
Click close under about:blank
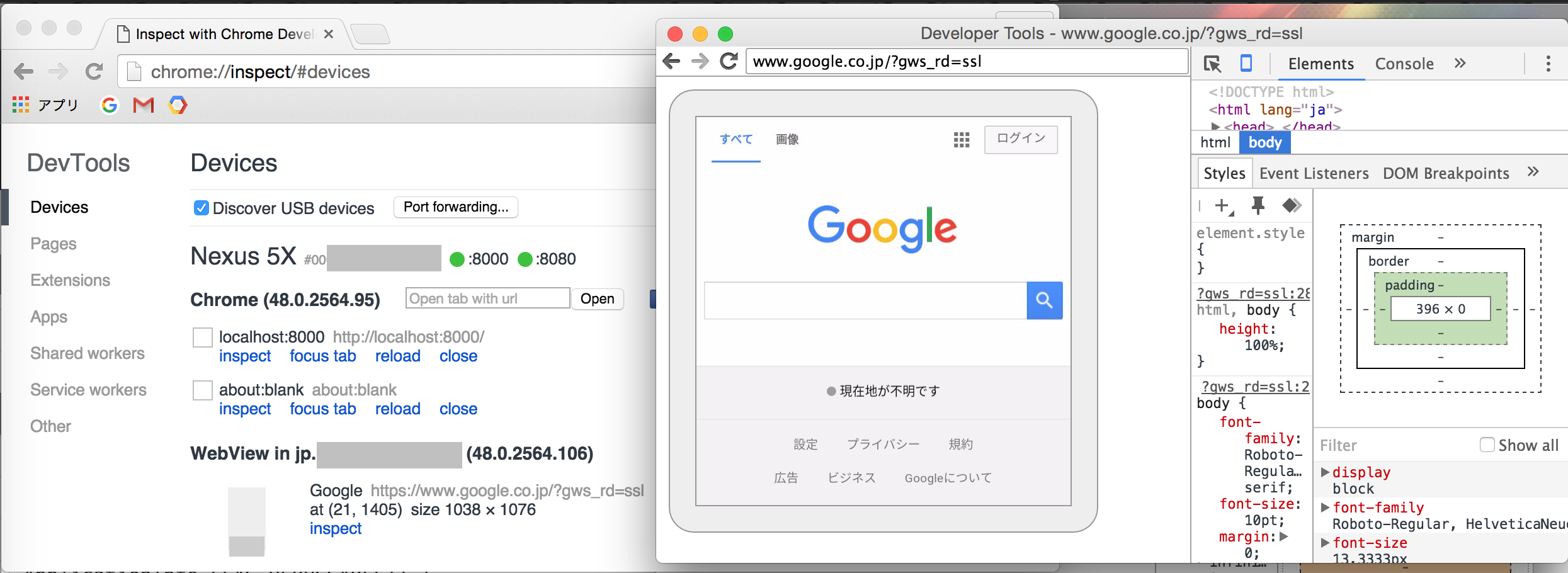point(458,409)
